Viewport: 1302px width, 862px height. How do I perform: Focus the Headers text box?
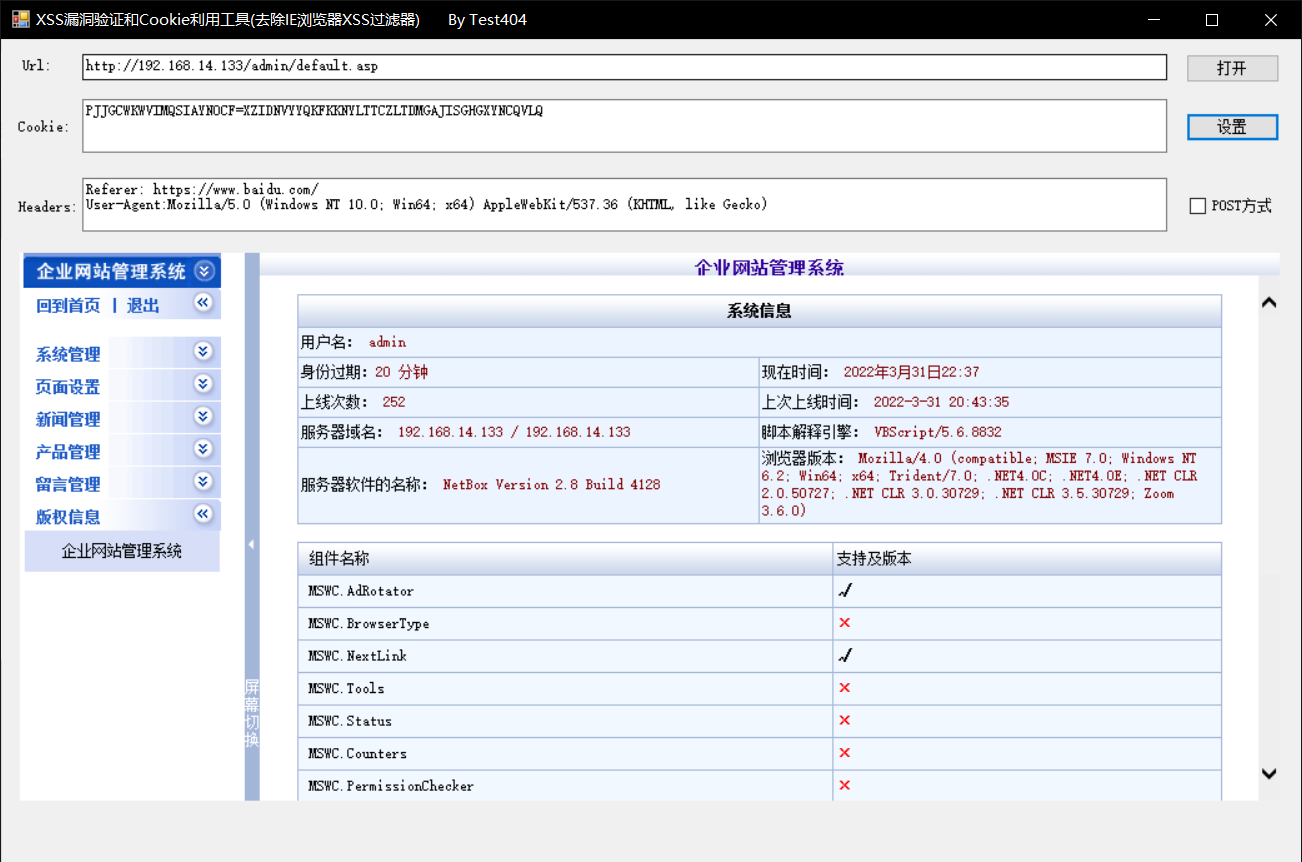point(624,205)
